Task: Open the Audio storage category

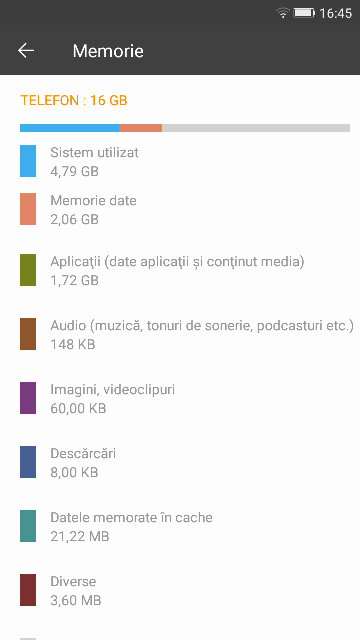Action: click(180, 334)
